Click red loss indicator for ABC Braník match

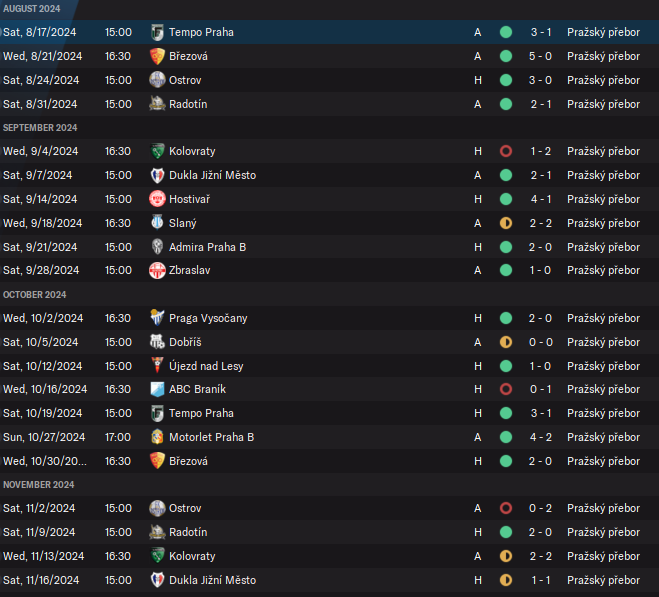[x=506, y=389]
